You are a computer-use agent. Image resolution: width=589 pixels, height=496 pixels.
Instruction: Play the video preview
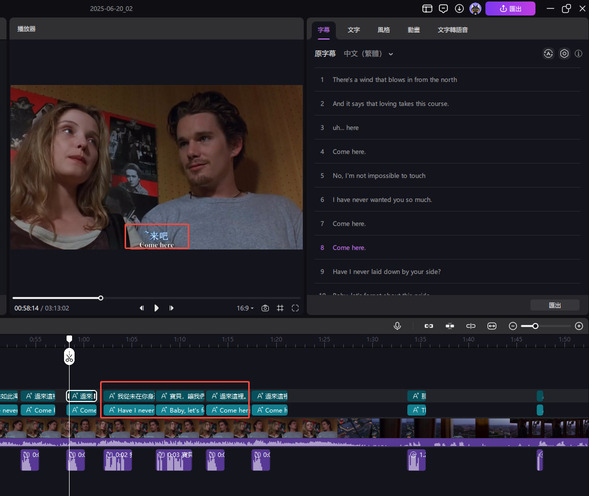pos(156,308)
